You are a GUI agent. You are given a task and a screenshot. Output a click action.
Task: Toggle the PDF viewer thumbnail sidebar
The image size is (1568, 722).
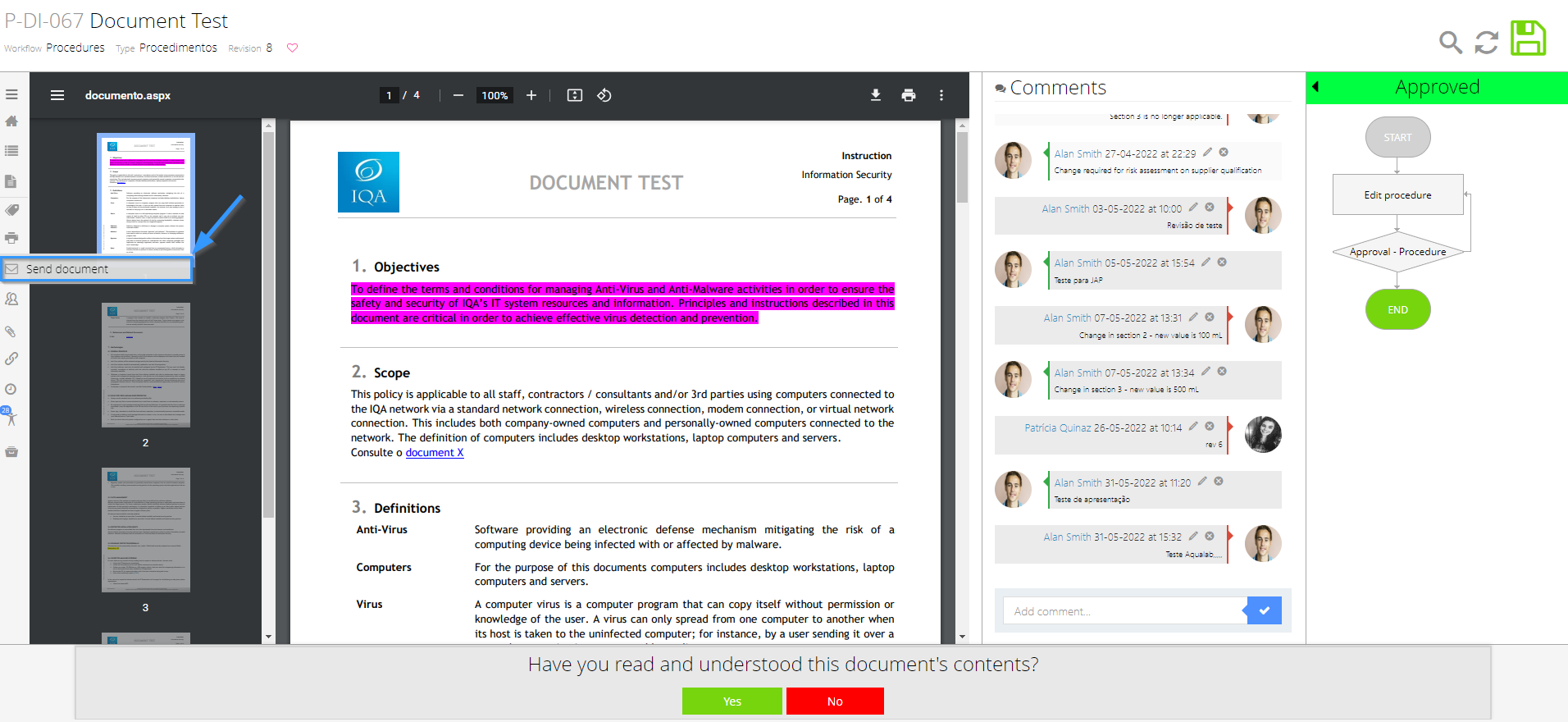coord(57,95)
